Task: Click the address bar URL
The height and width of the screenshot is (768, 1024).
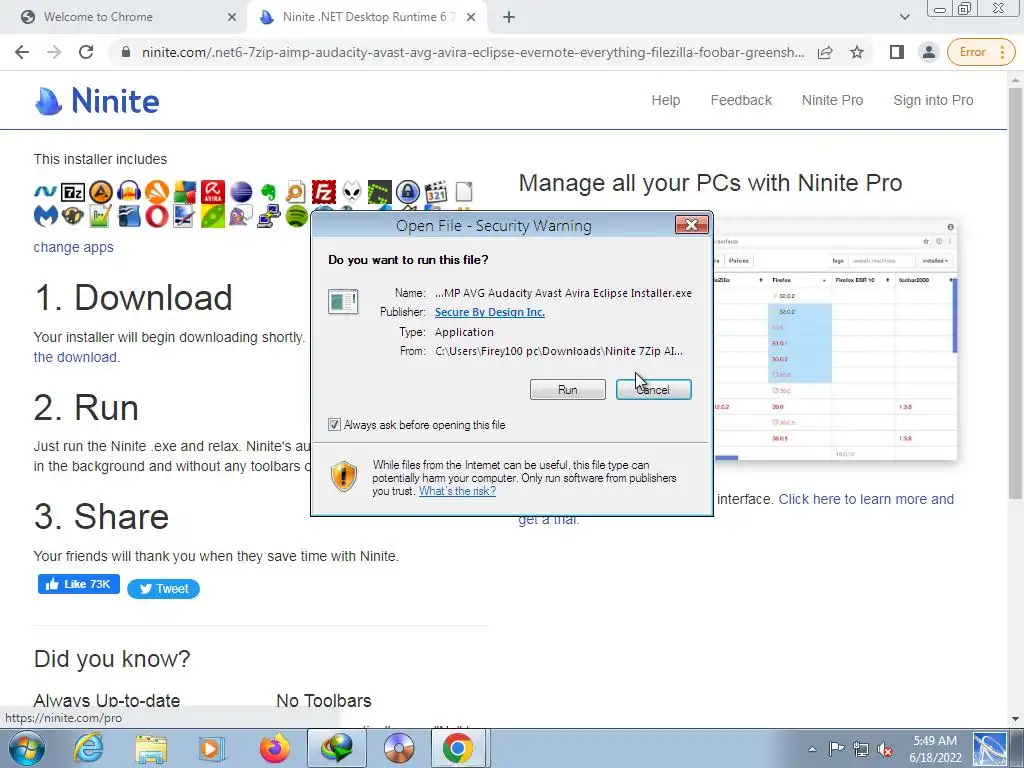Action: coord(473,52)
